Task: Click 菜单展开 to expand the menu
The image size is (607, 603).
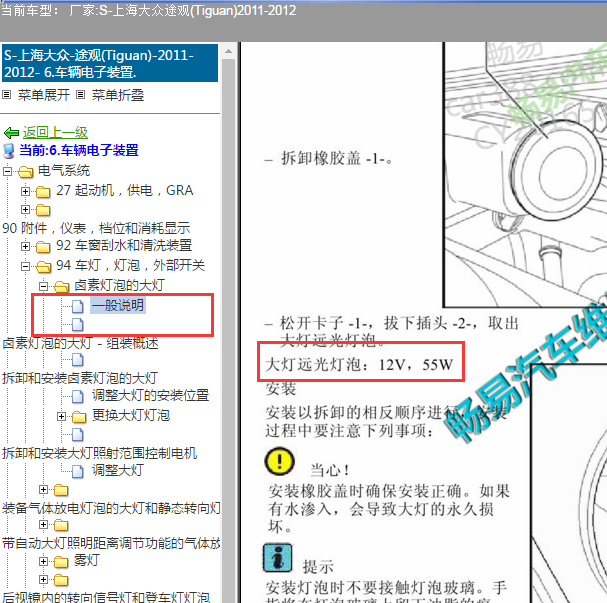Action: [44, 95]
